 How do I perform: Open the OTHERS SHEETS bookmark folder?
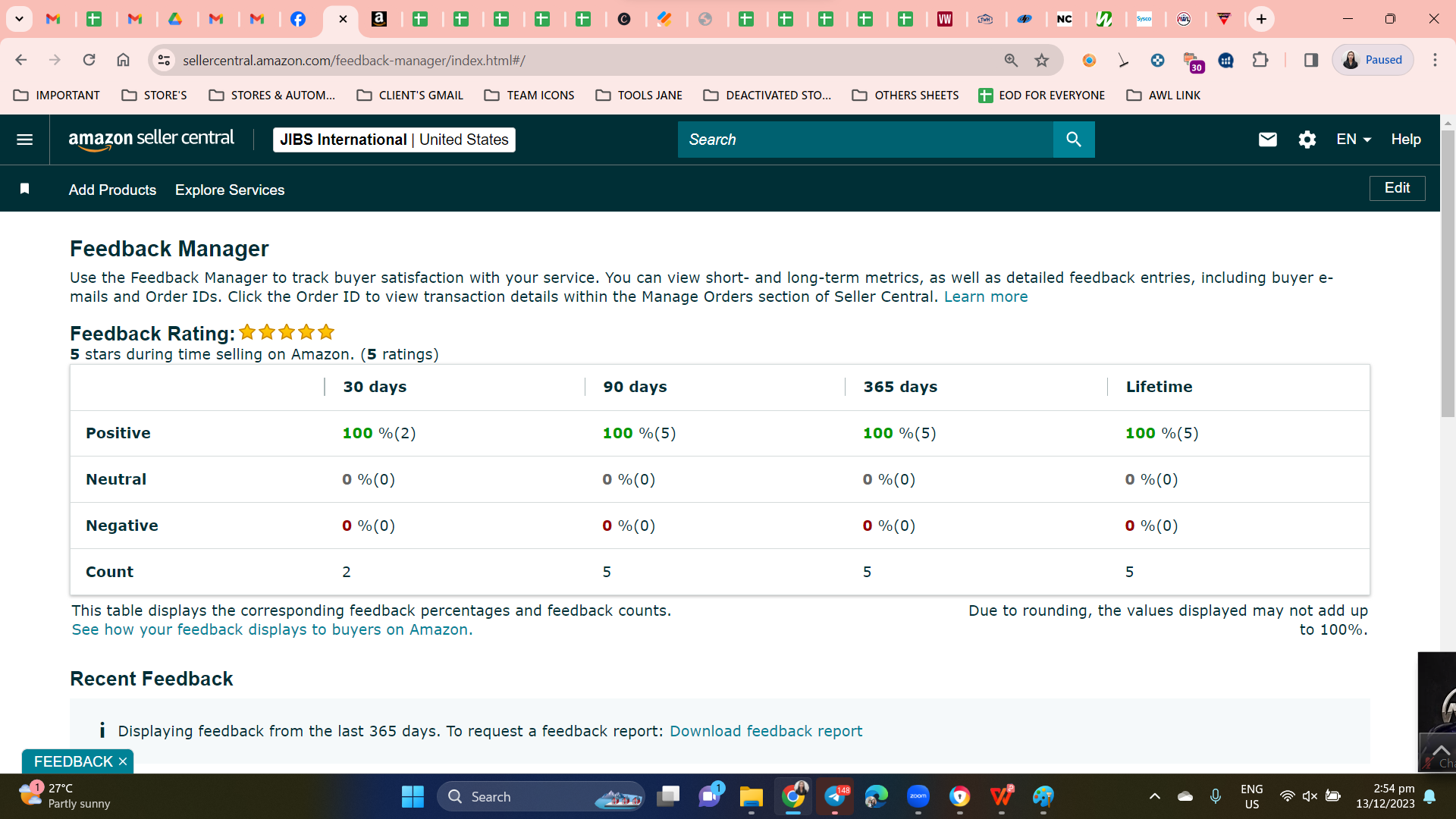(x=905, y=96)
